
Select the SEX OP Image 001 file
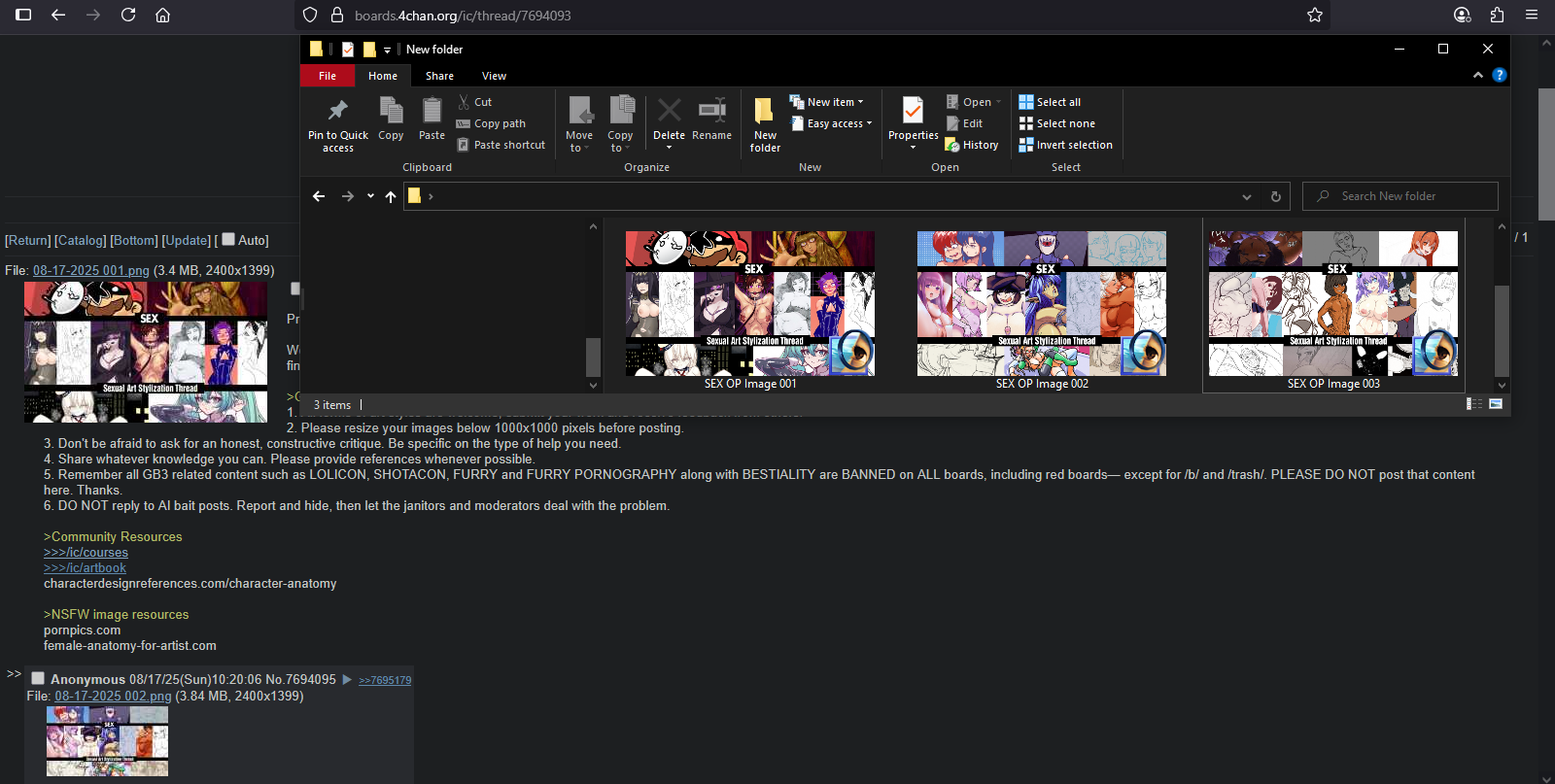coord(750,310)
